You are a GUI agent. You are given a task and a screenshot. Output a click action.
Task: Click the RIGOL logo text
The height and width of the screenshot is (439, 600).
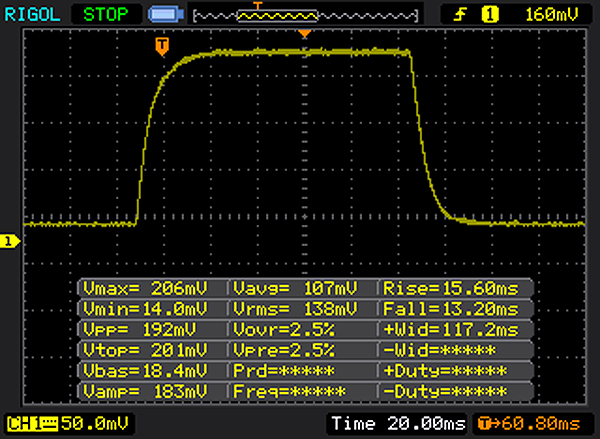(x=32, y=15)
